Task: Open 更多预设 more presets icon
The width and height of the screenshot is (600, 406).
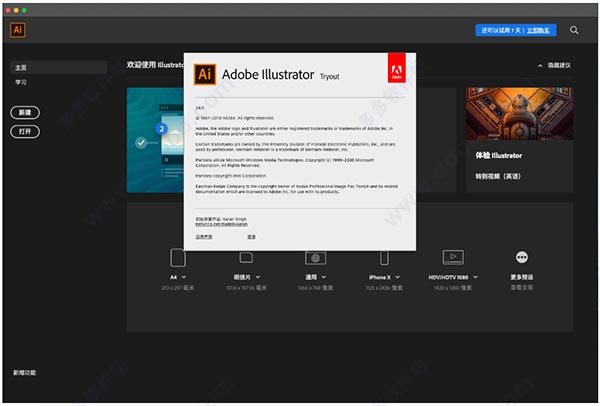Action: tap(522, 257)
